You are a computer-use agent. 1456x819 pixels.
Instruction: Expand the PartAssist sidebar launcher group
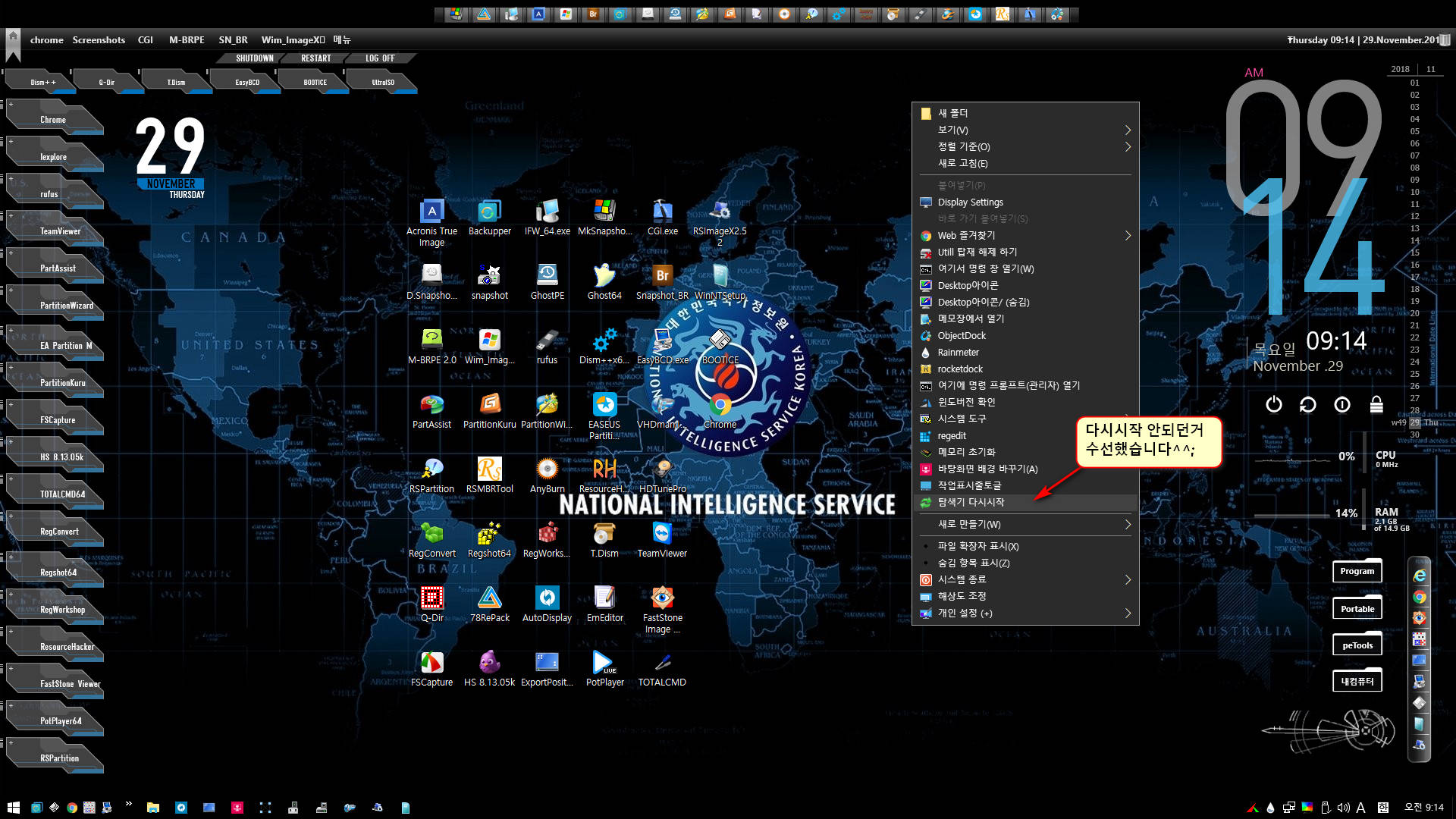point(11,253)
